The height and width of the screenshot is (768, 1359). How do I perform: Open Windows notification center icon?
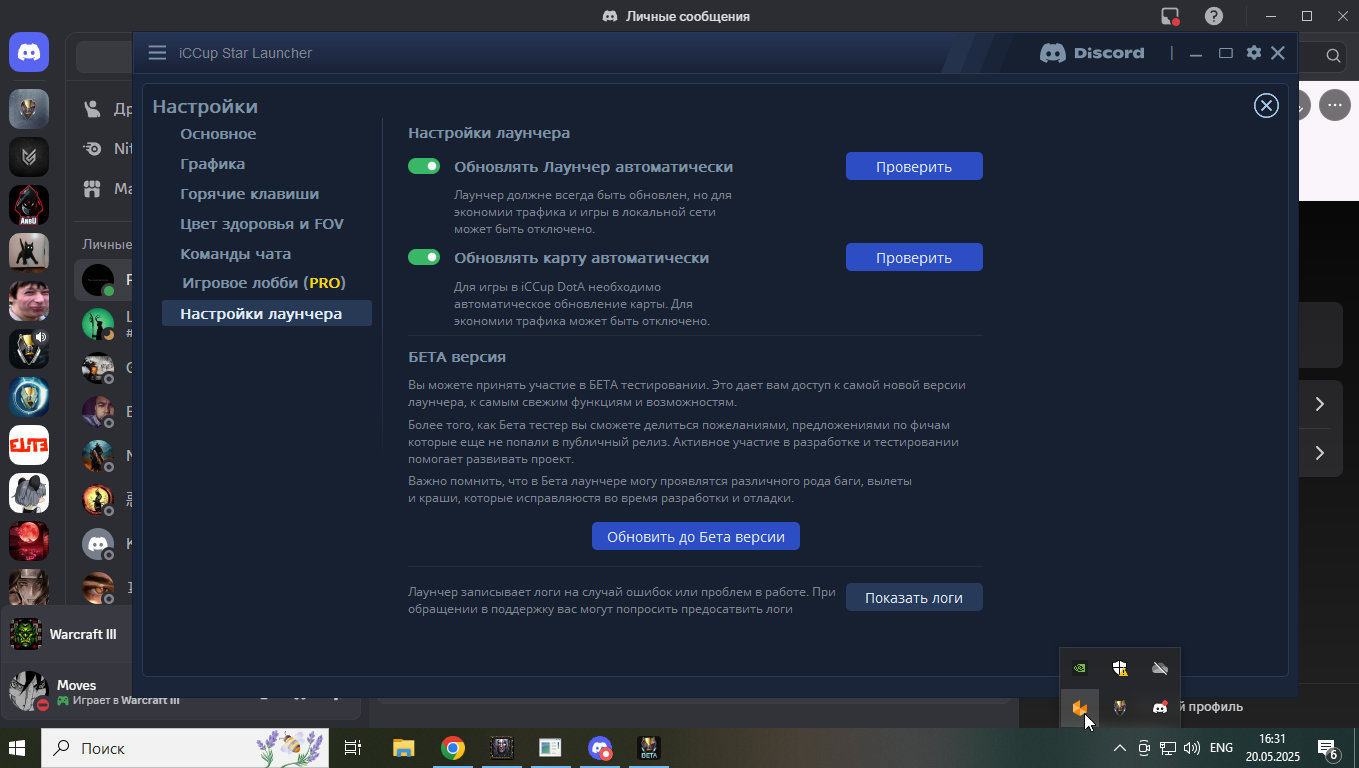coord(1328,748)
